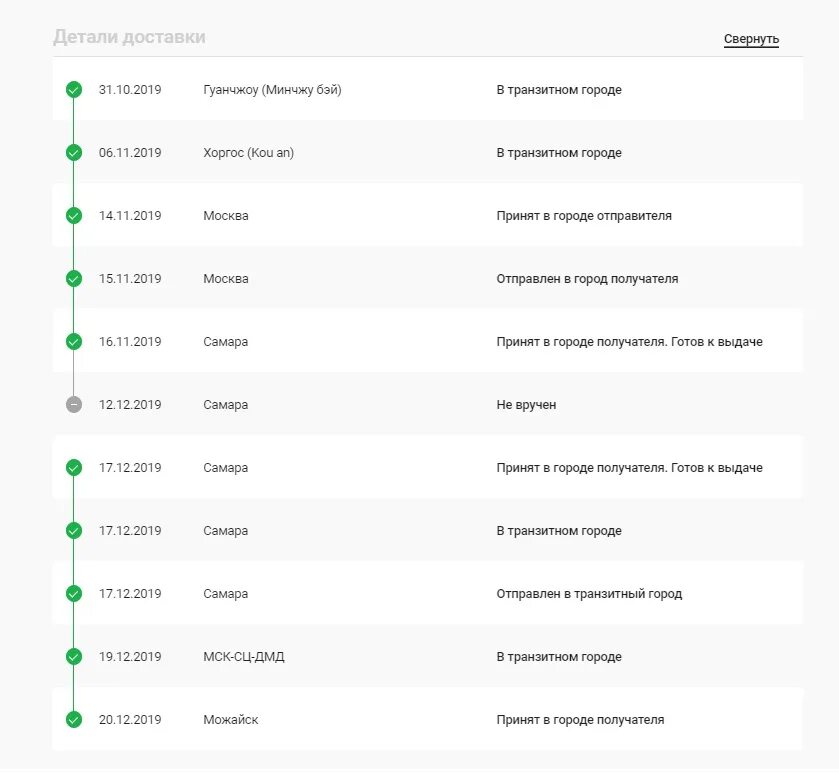The image size is (839, 773).
Task: Click green checkmark beside 14.11.2019 Москва
Action: 74,216
